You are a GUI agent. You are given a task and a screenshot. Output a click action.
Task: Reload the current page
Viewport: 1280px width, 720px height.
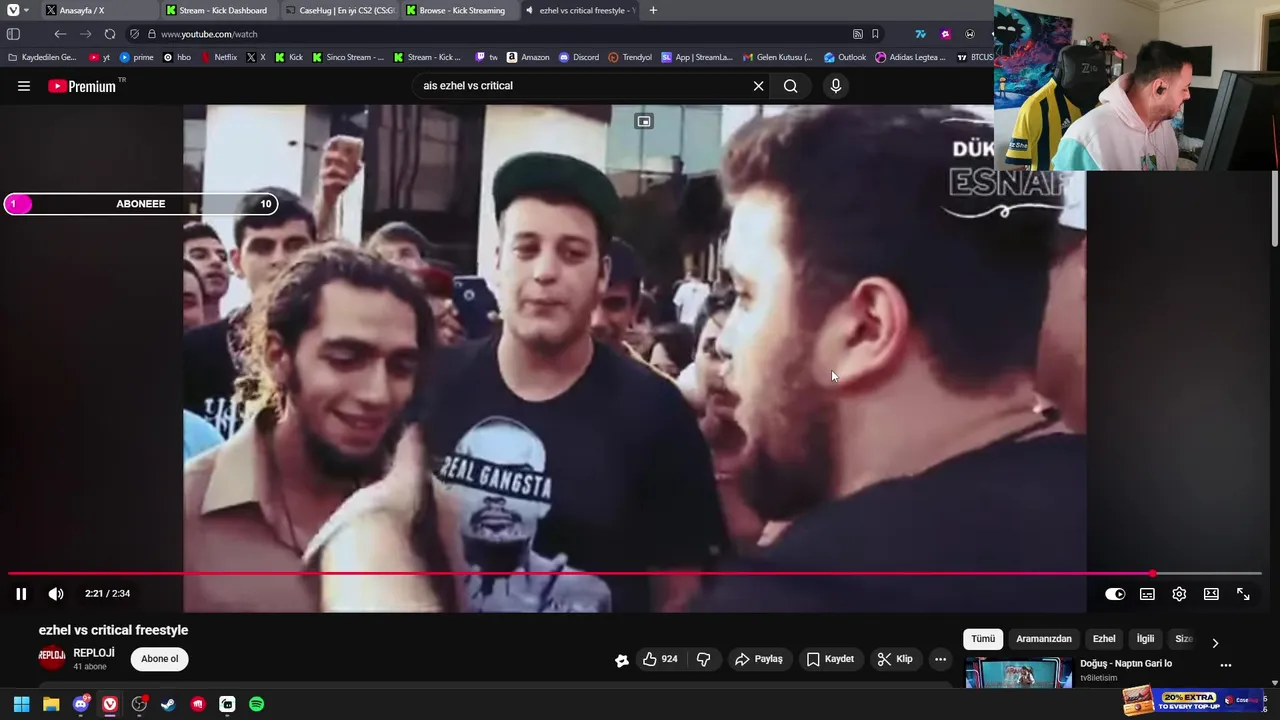coord(110,34)
